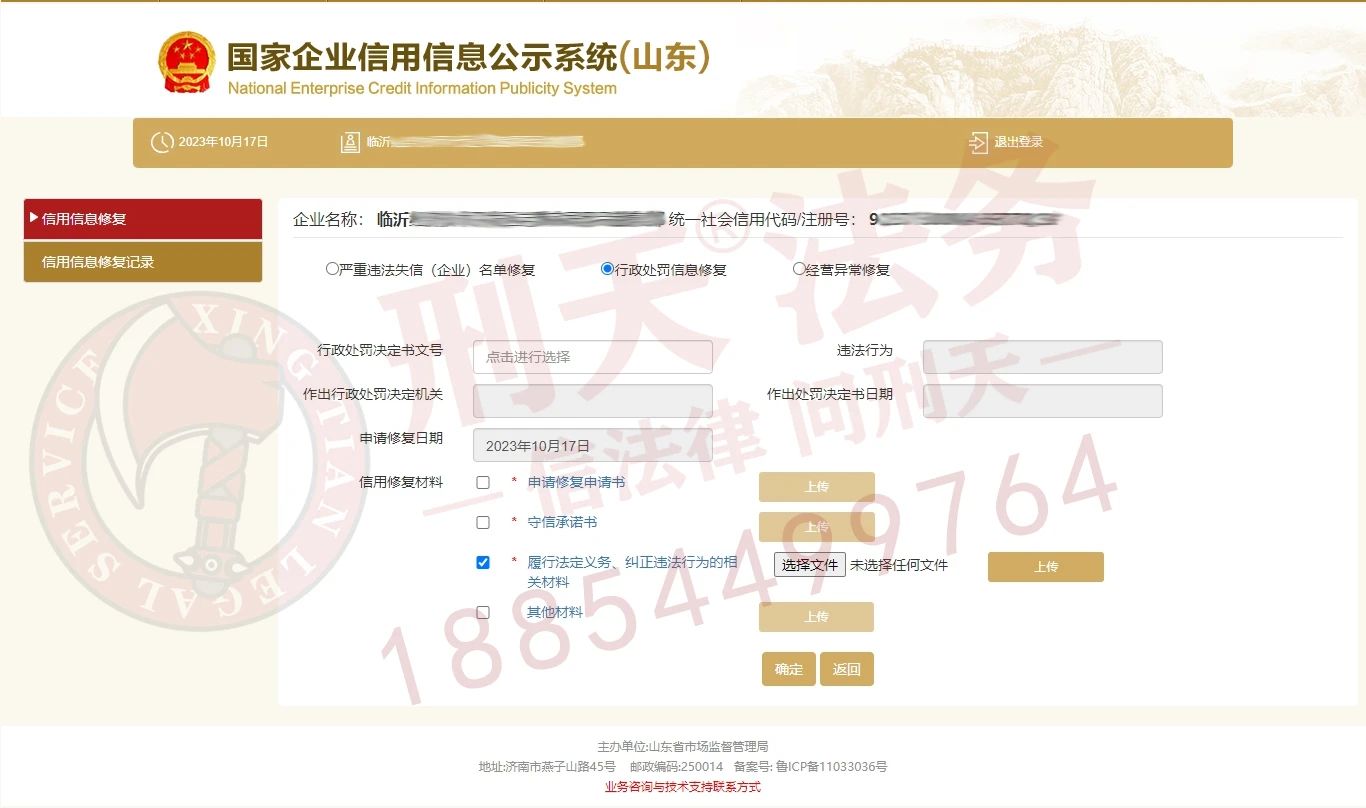The width and height of the screenshot is (1366, 808).
Task: Select 行政处罚信息修复 radio button
Action: pos(607,269)
